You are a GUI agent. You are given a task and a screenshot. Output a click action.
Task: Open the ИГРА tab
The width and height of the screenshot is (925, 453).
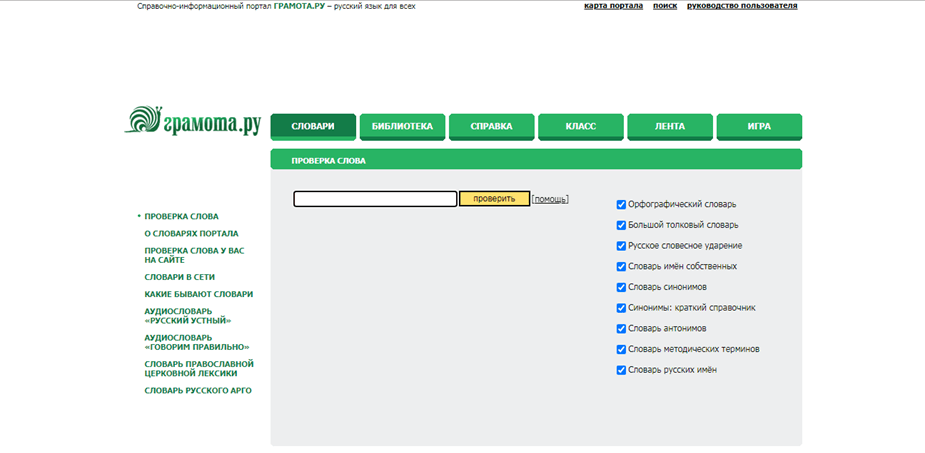click(759, 127)
